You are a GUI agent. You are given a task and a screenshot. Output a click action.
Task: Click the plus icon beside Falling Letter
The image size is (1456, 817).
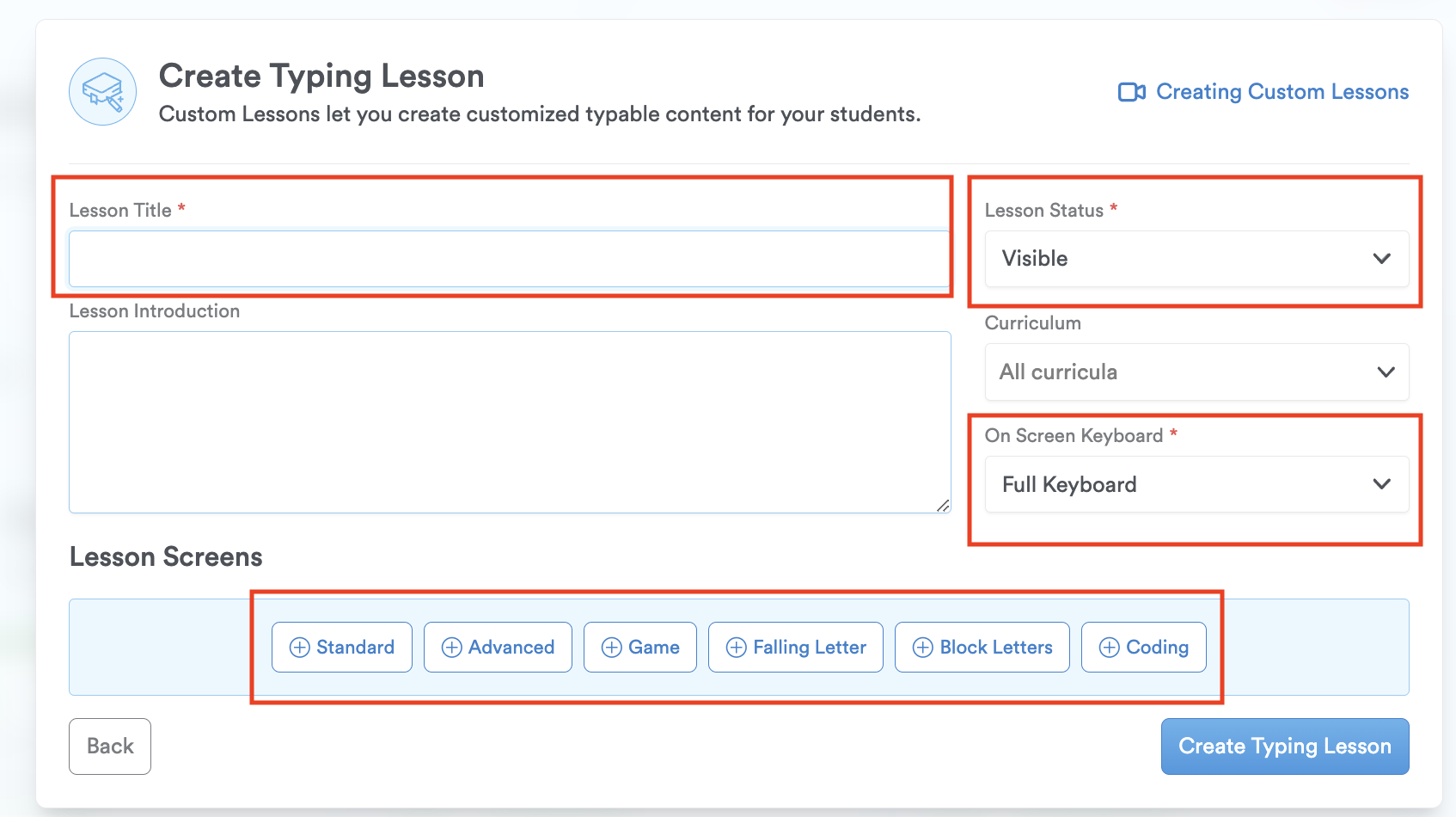[736, 648]
